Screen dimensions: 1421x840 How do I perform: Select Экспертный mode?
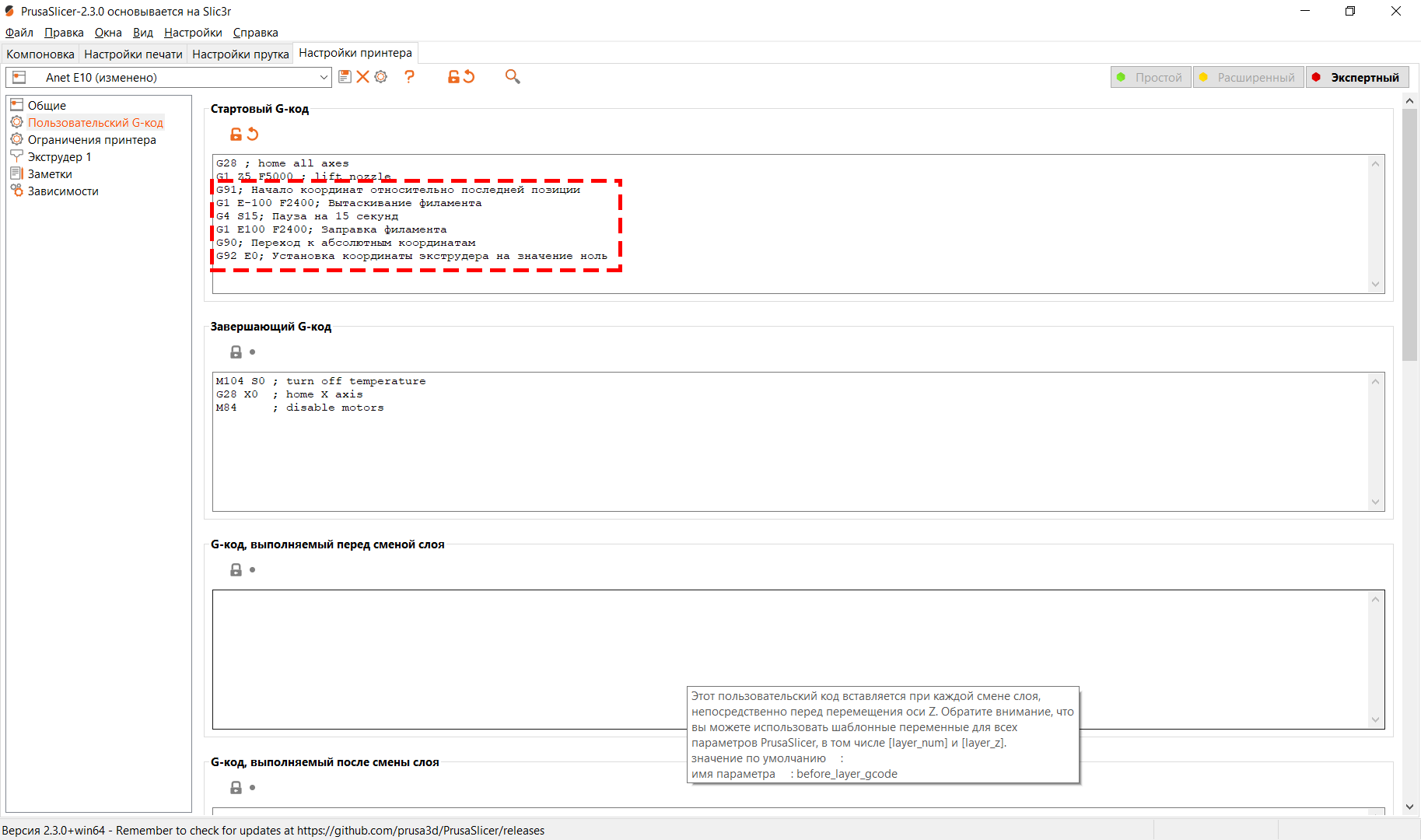click(x=1357, y=77)
